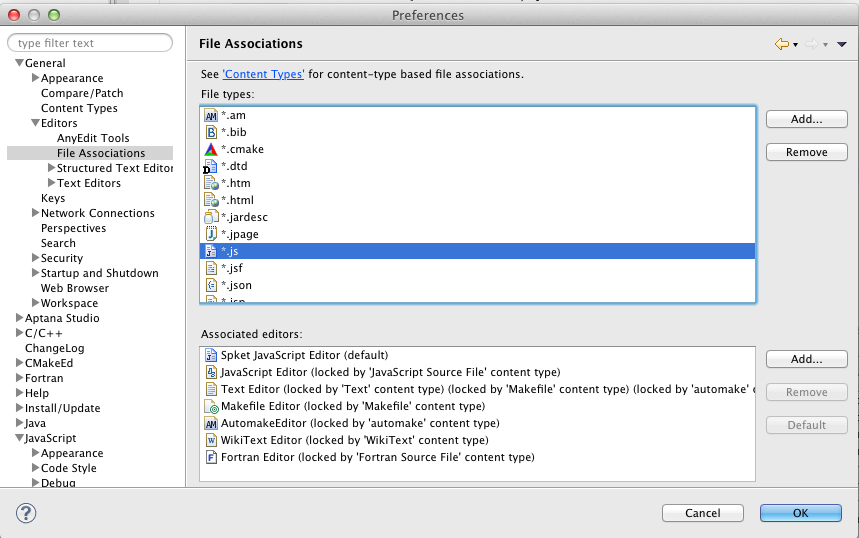Click Add... beside Associated editors list
Image resolution: width=859 pixels, height=538 pixels.
tap(806, 359)
